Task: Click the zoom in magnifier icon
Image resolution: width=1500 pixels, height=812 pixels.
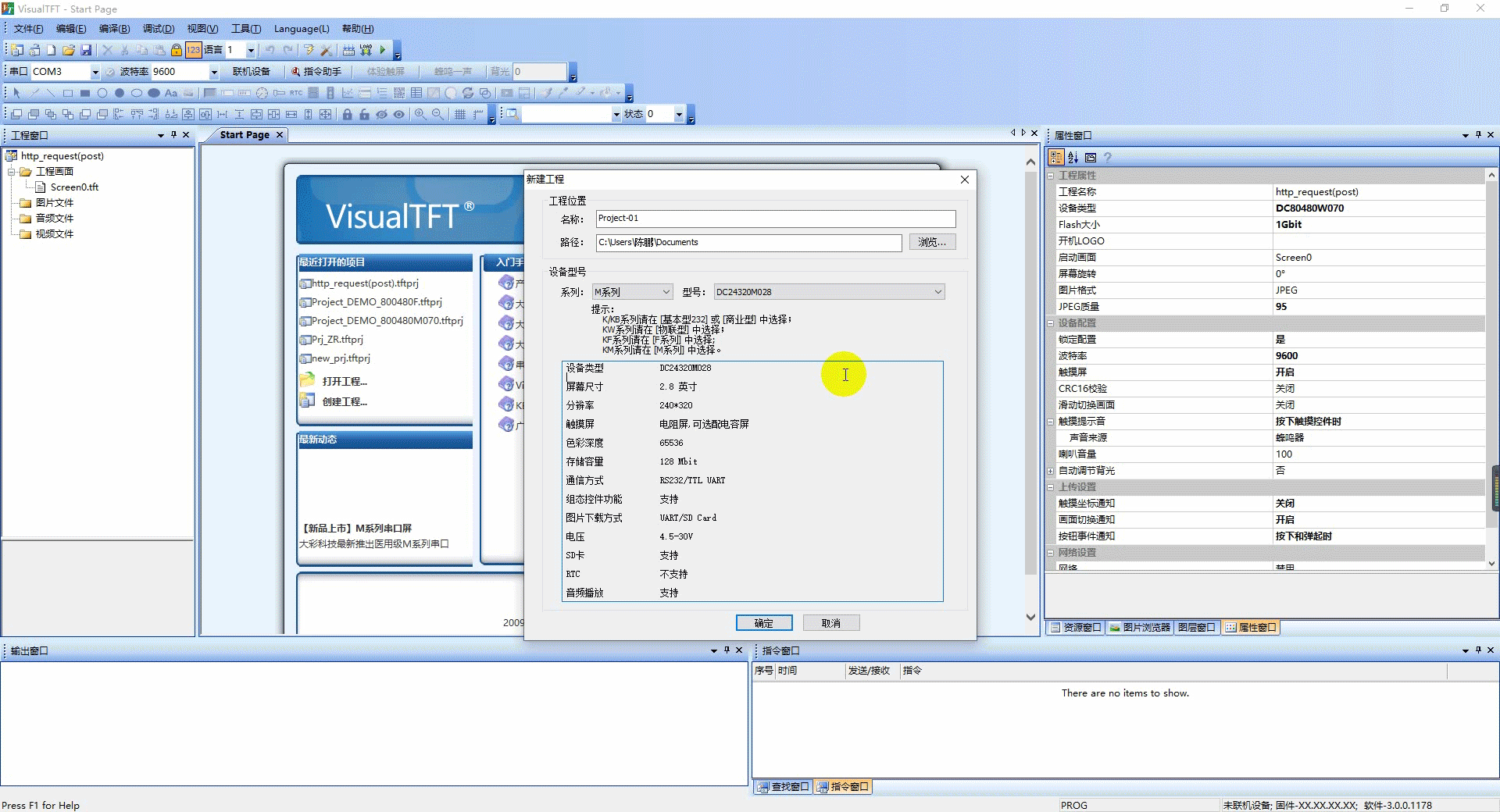Action: (420, 114)
